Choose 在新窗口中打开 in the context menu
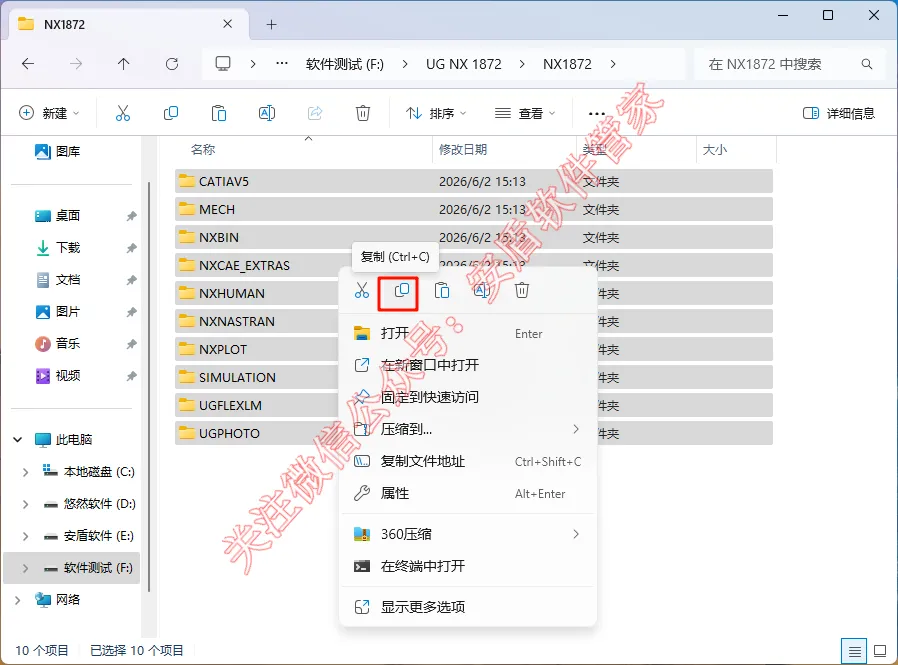 coord(467,365)
